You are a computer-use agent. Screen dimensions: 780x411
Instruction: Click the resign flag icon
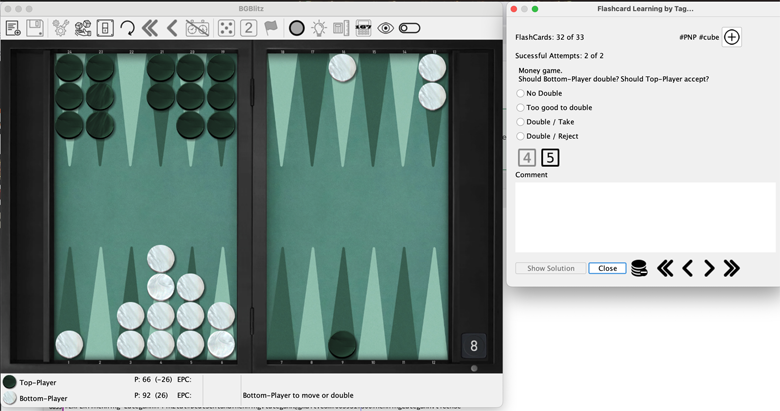point(271,28)
